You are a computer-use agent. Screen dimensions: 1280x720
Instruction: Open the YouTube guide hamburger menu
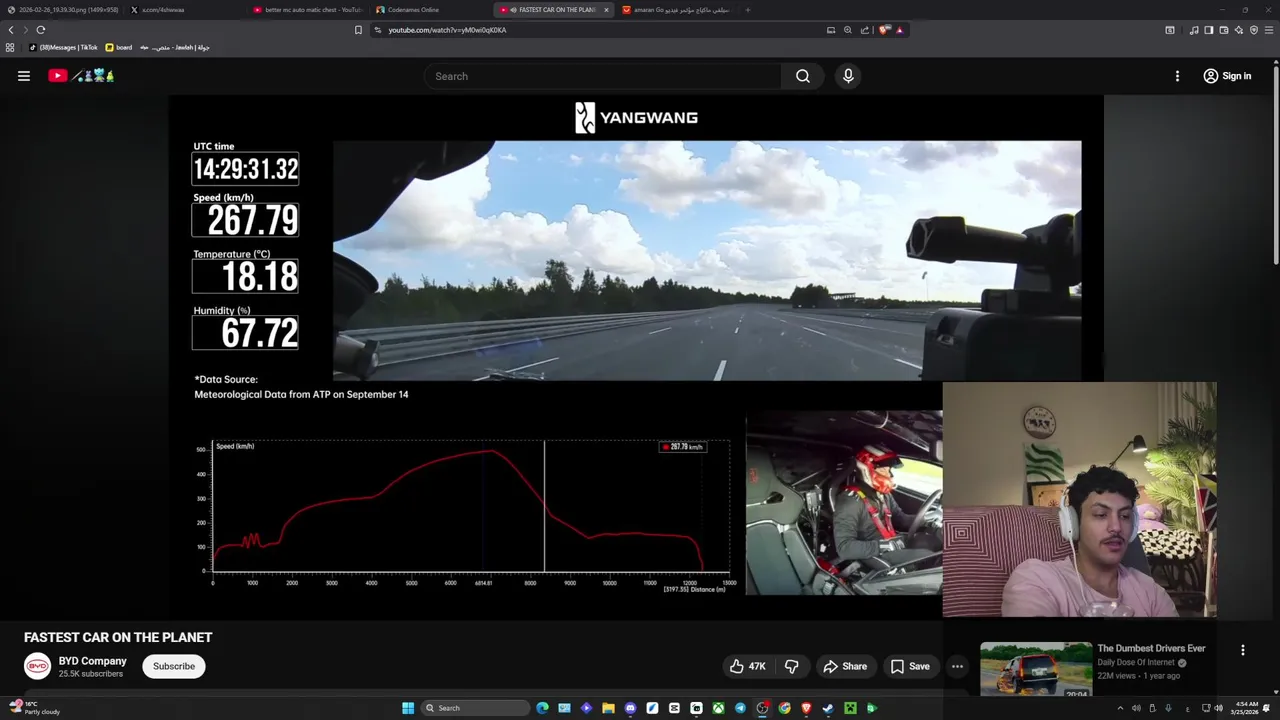24,76
